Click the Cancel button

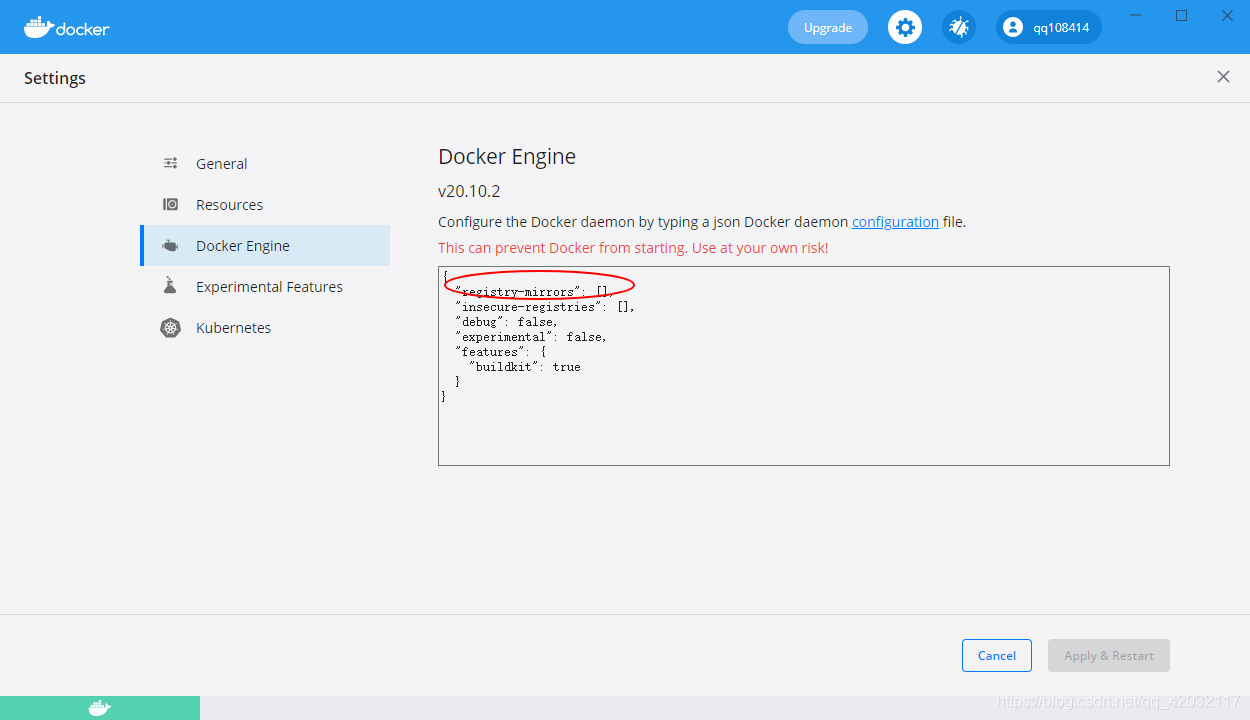(997, 655)
